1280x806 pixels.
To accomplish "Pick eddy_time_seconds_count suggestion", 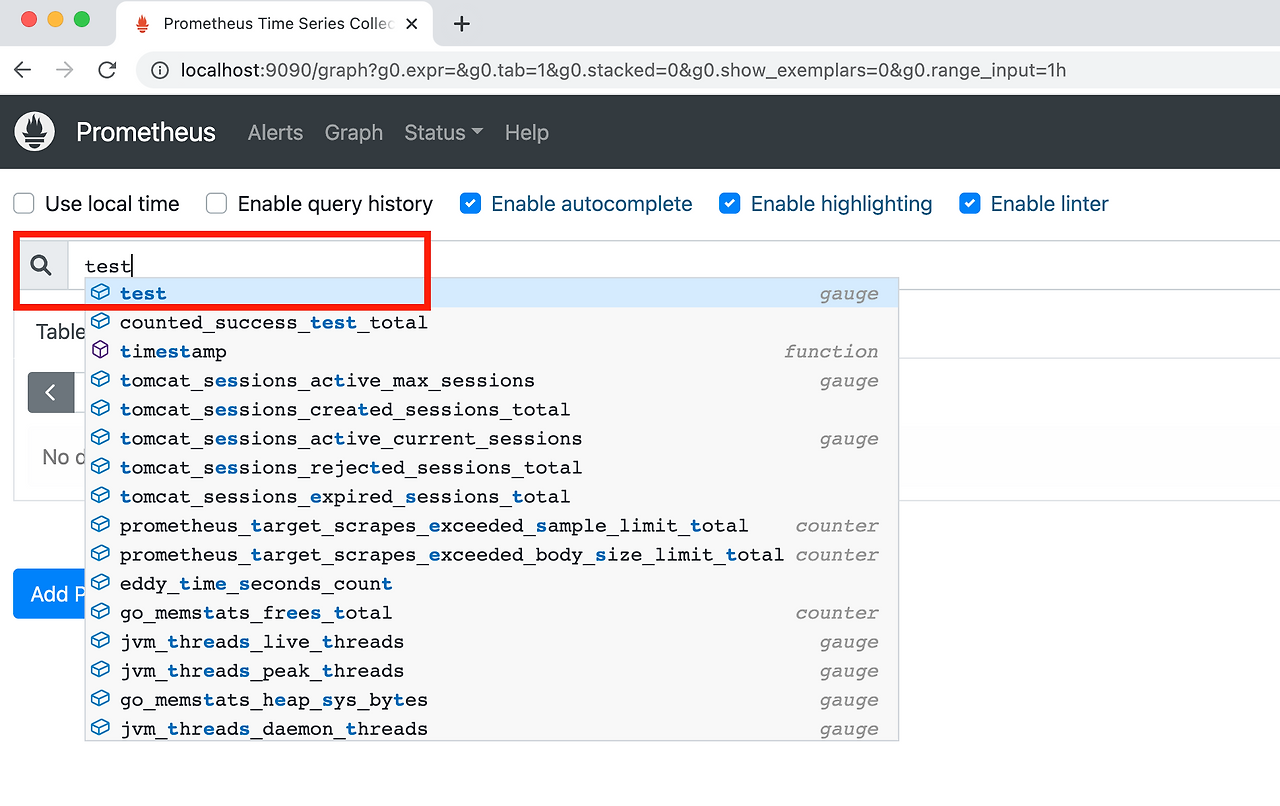I will [491, 583].
